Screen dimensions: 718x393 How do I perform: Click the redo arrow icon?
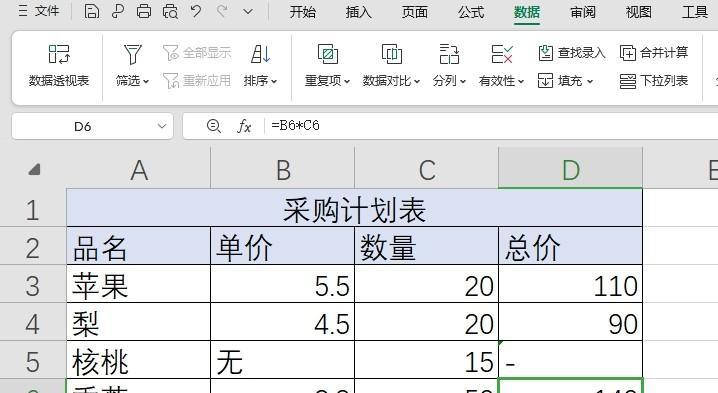tap(222, 11)
